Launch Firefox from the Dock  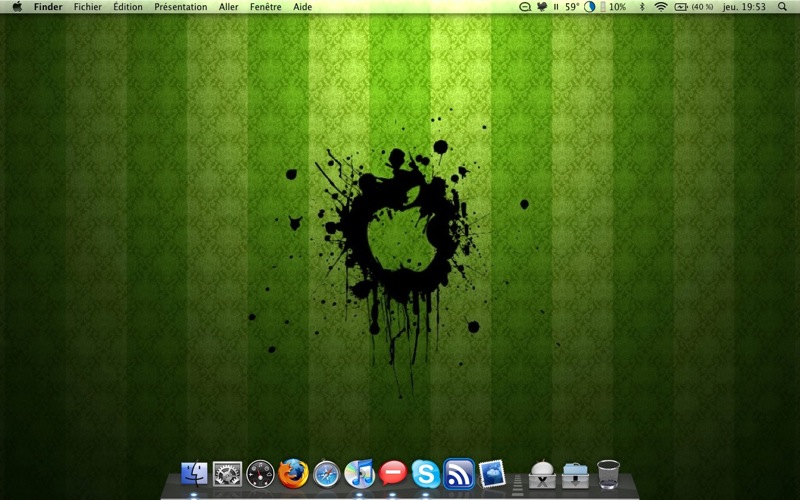tap(293, 474)
